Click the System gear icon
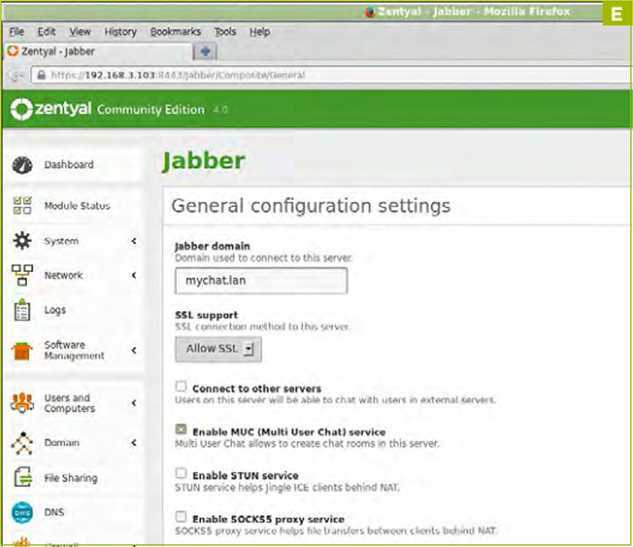633x547 pixels. [22, 241]
